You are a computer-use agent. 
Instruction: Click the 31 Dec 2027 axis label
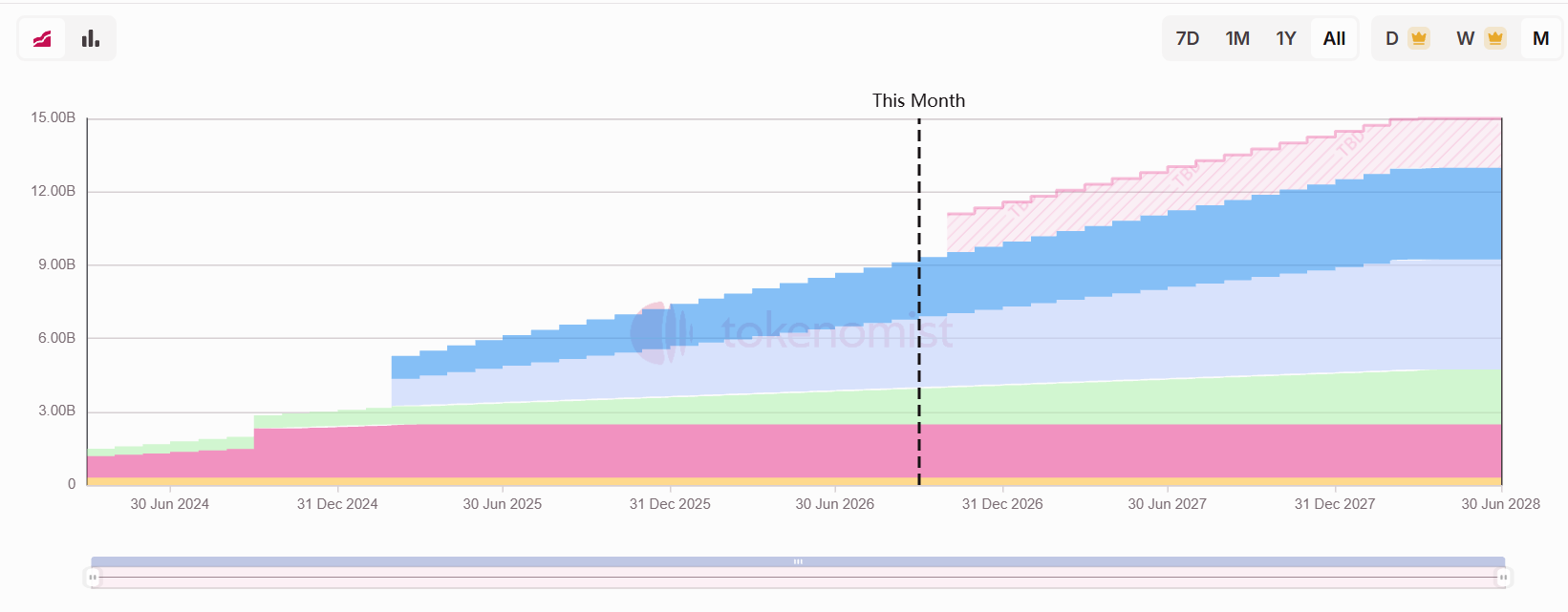pos(1335,504)
